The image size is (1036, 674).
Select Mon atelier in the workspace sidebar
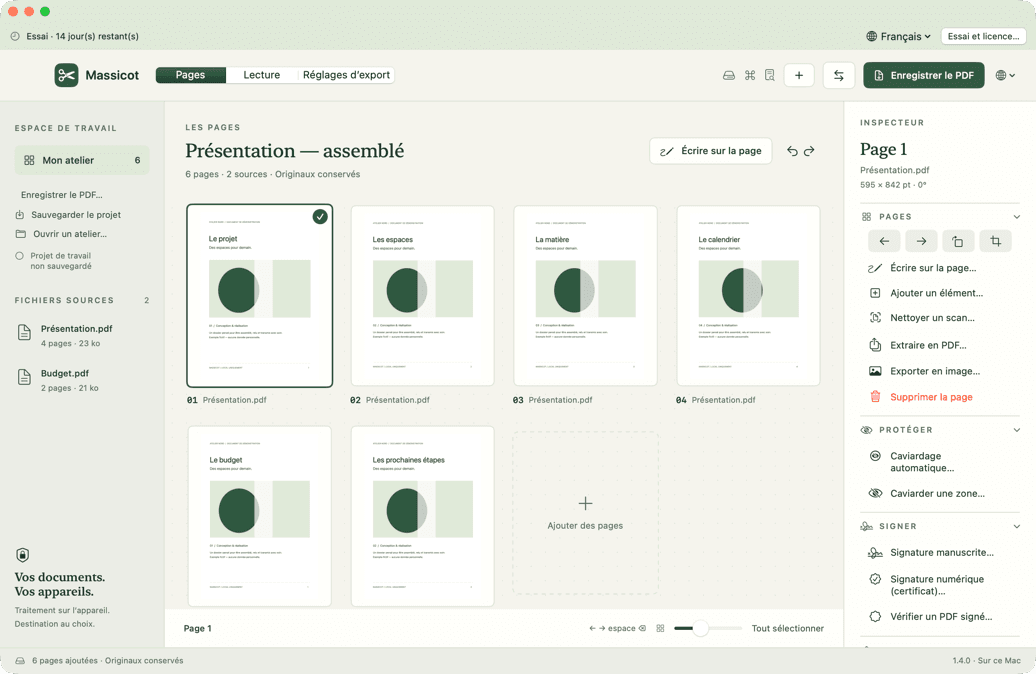82,160
